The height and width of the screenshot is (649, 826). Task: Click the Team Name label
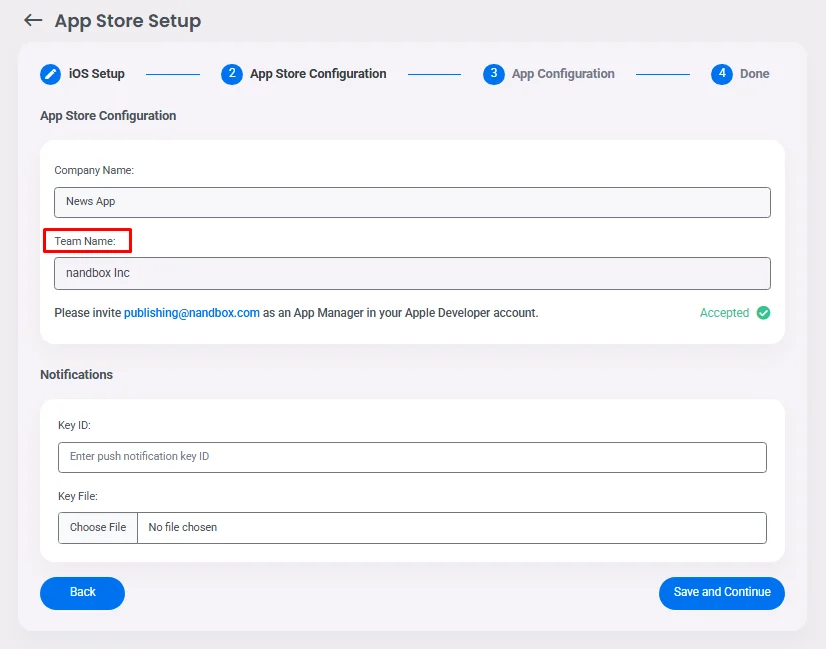(85, 242)
